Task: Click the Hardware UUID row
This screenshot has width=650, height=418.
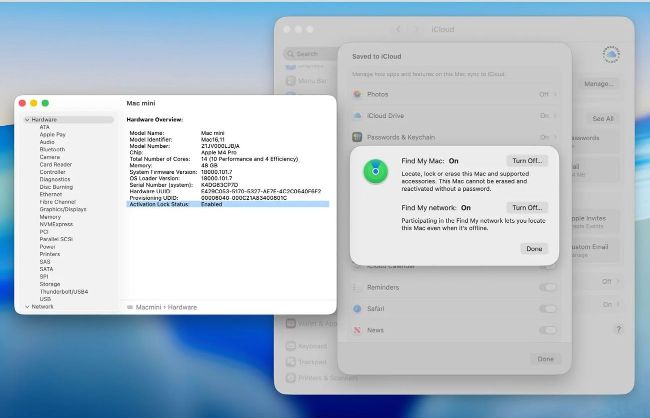Action: click(228, 191)
